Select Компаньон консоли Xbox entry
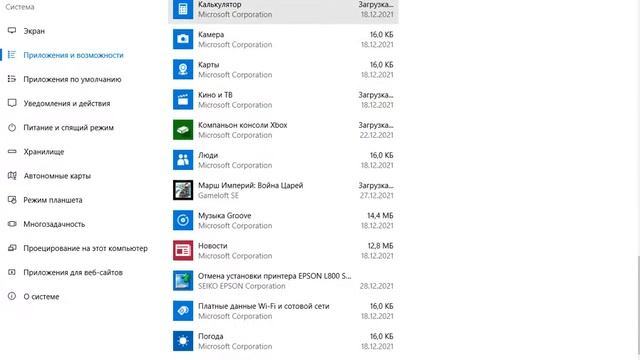The height and width of the screenshot is (360, 640). [283, 130]
